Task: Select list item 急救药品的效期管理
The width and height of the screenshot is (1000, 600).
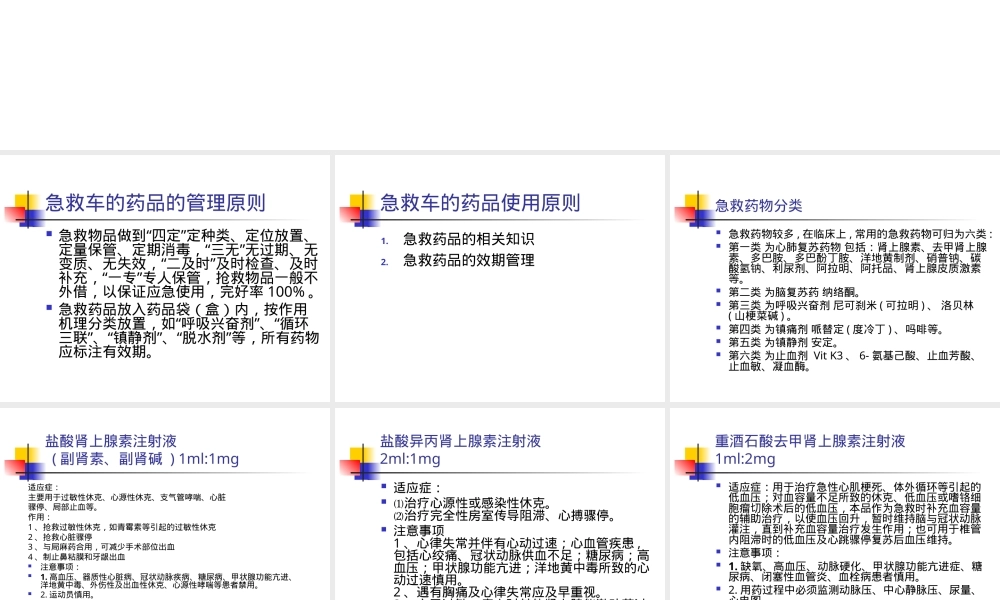Action: [469, 260]
